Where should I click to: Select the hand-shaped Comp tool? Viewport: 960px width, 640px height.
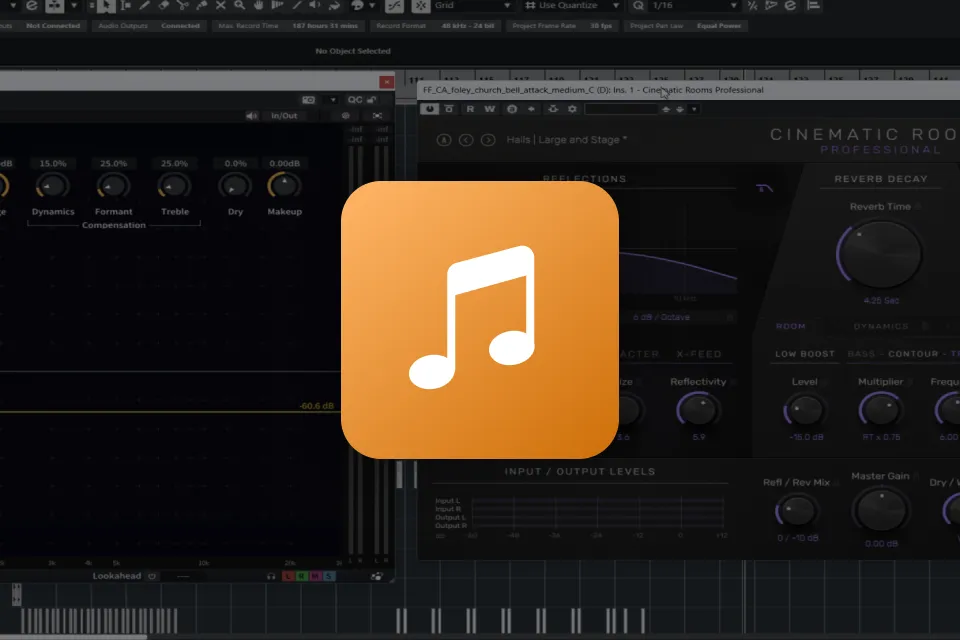[x=258, y=6]
